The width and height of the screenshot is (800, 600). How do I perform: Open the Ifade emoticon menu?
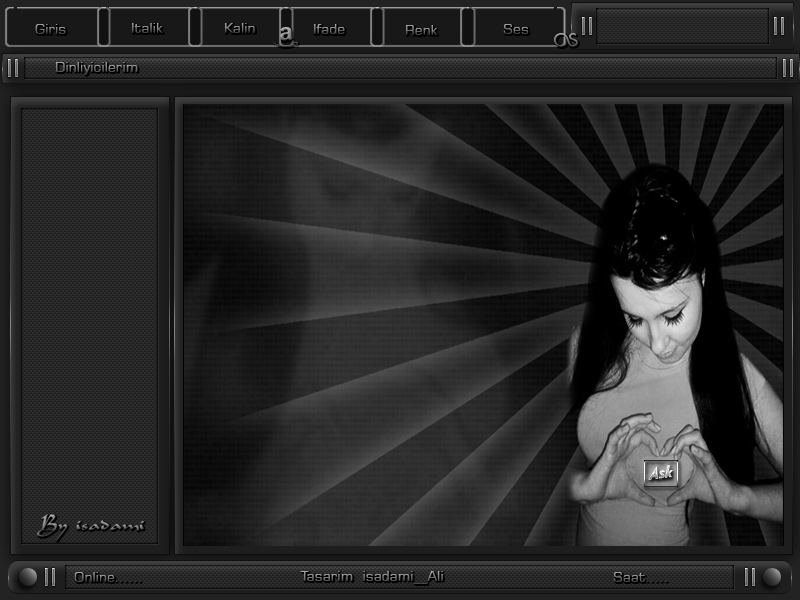coord(330,28)
